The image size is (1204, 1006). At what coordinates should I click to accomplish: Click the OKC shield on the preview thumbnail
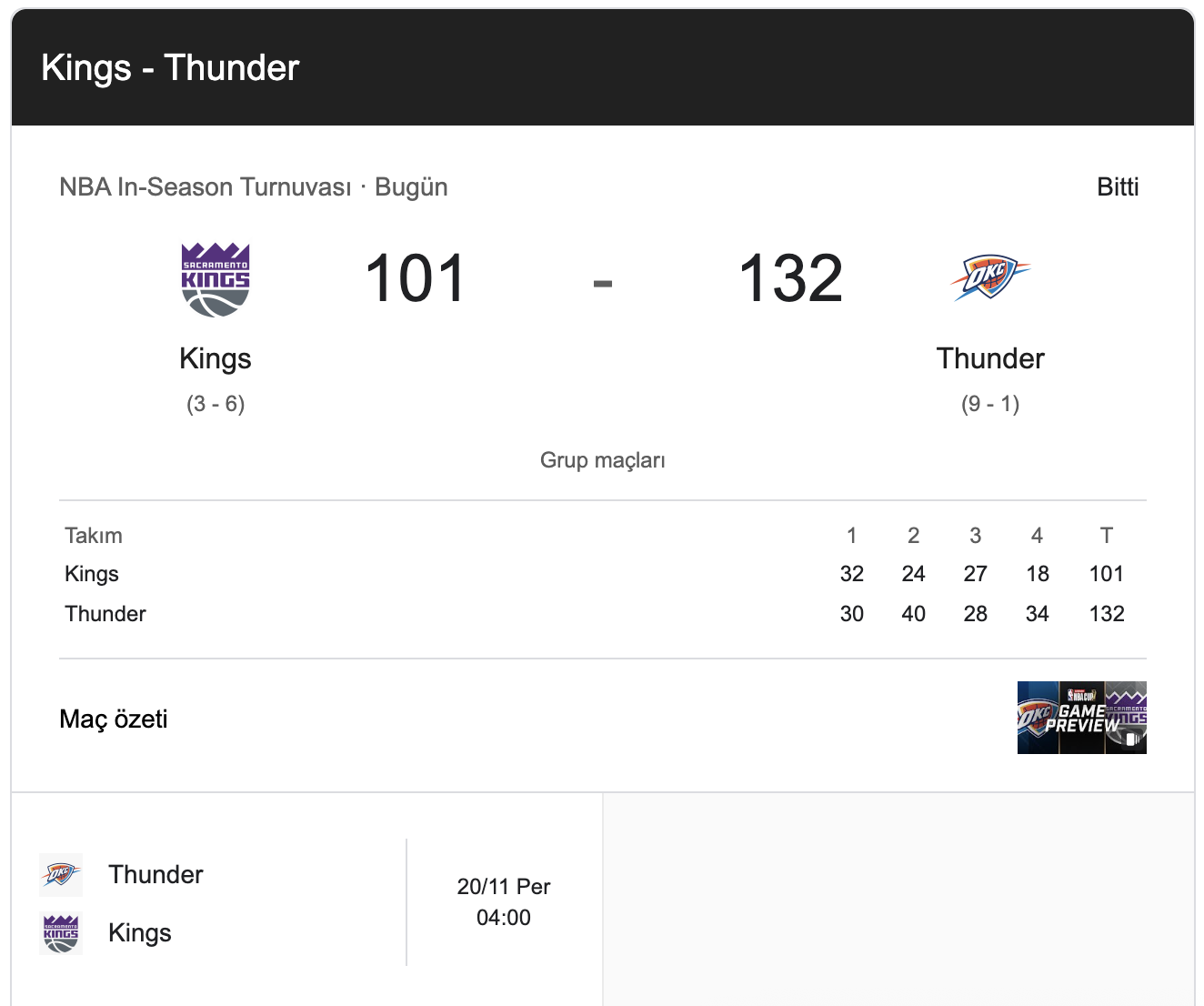[x=1034, y=717]
